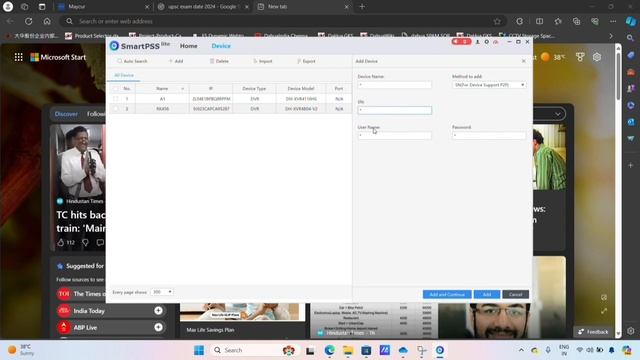
Task: Click the SN input field
Action: [394, 110]
